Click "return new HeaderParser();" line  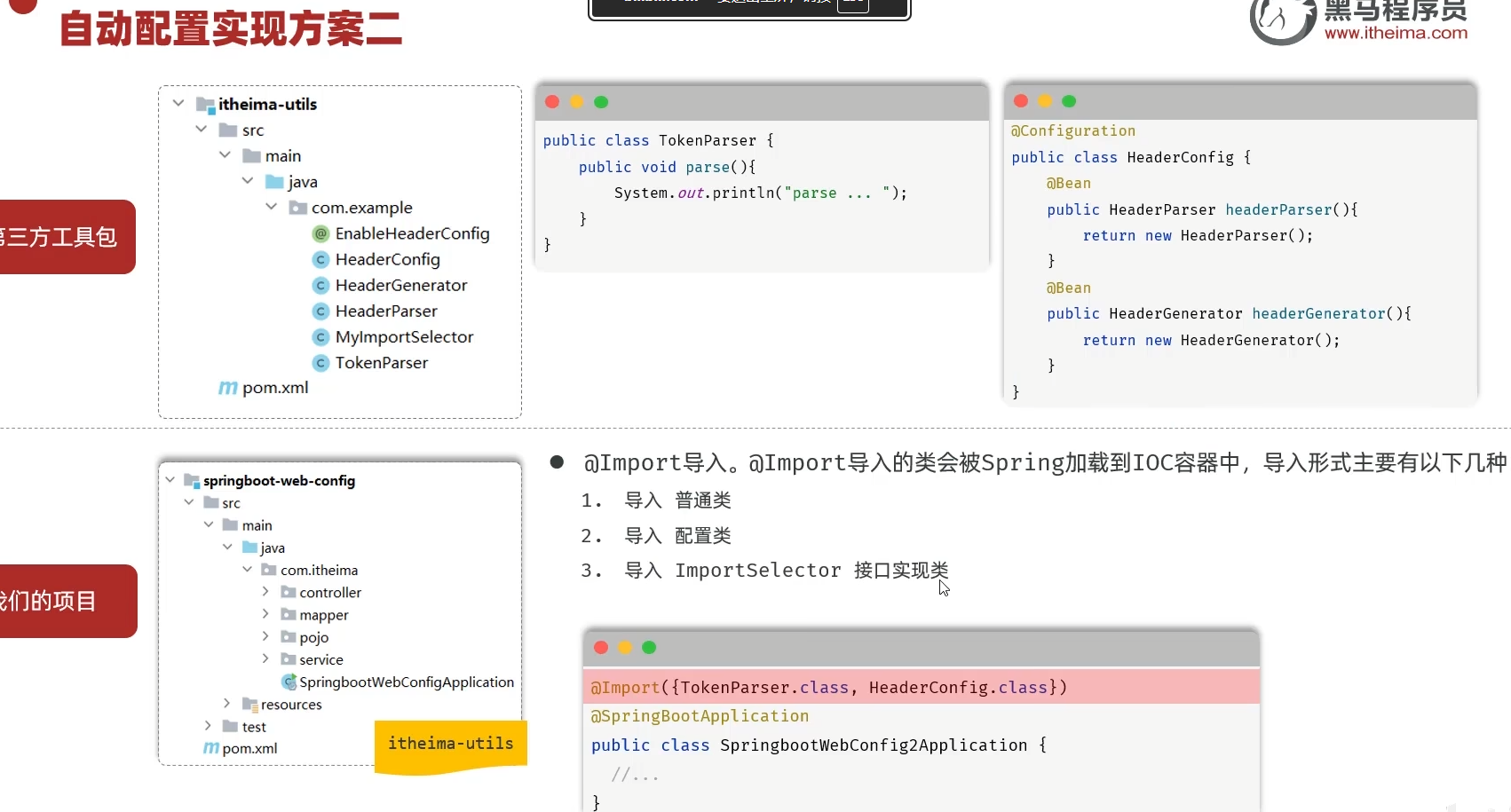(1198, 236)
